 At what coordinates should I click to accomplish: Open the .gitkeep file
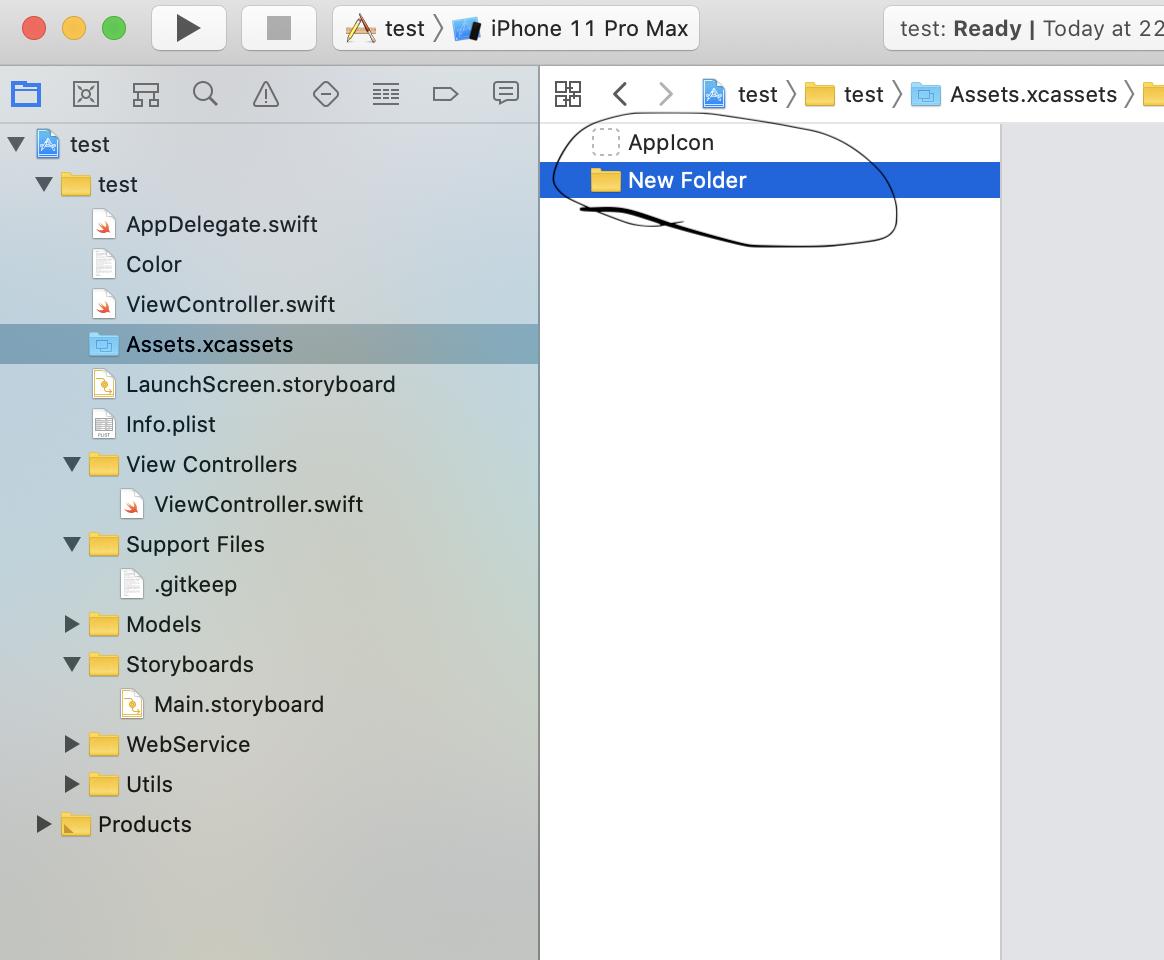[x=269, y=585]
